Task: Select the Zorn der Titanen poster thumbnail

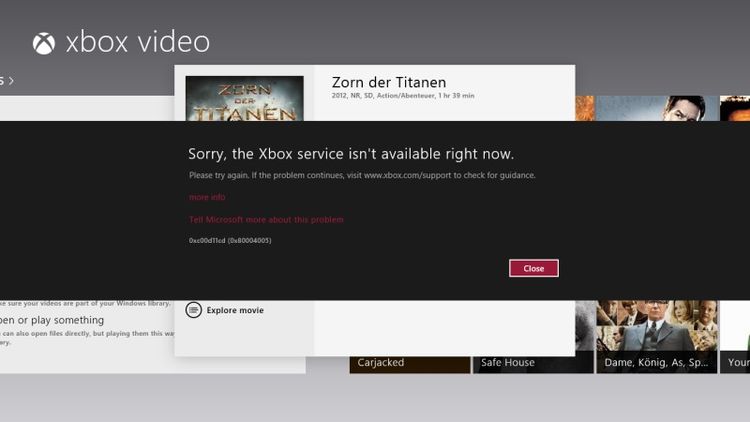Action: (x=244, y=99)
